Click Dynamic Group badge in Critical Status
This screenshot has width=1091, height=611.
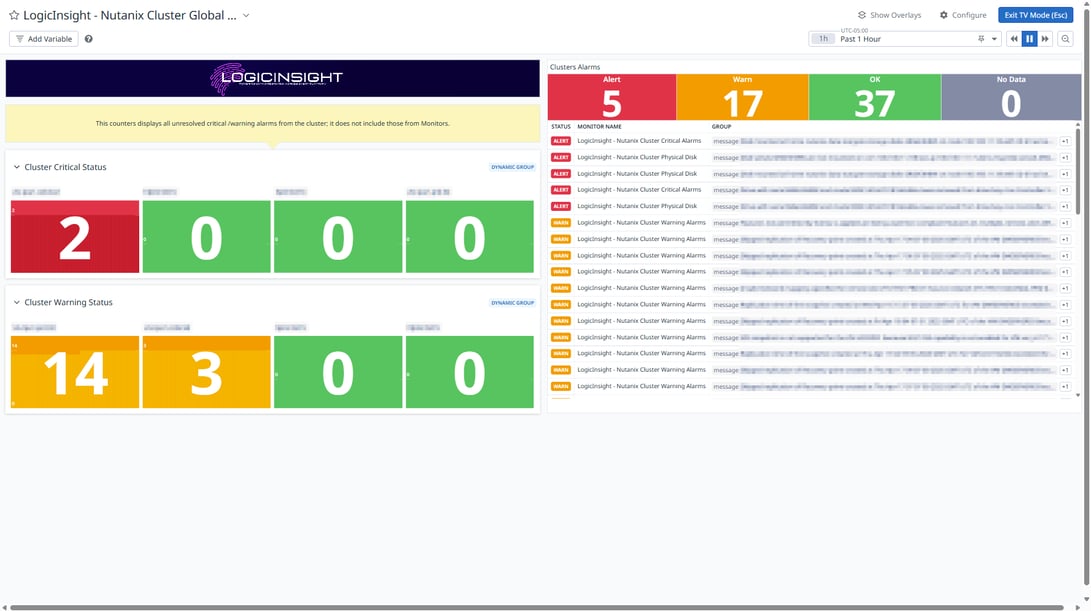point(513,167)
